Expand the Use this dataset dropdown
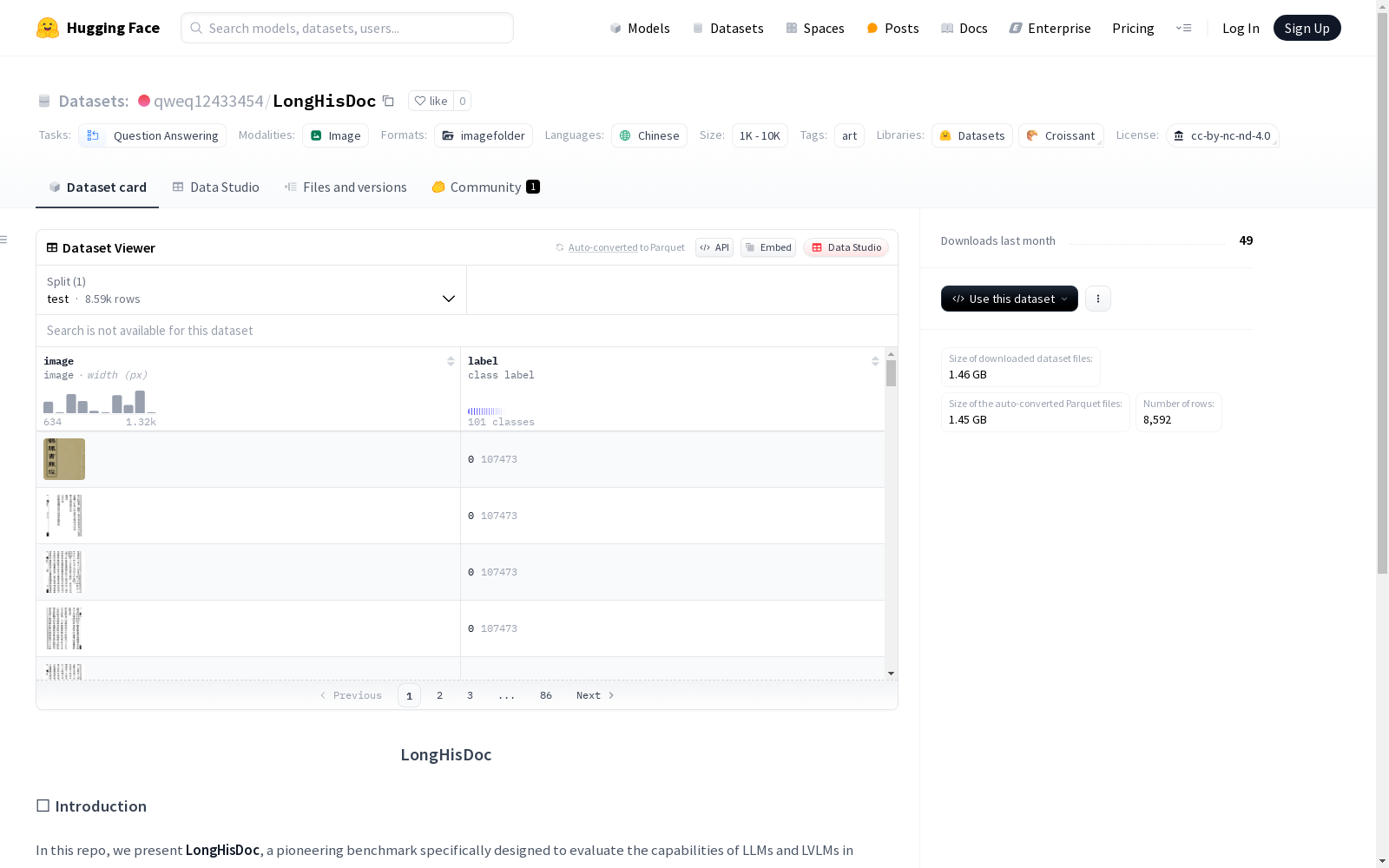Viewport: 1389px width, 868px height. (1010, 299)
